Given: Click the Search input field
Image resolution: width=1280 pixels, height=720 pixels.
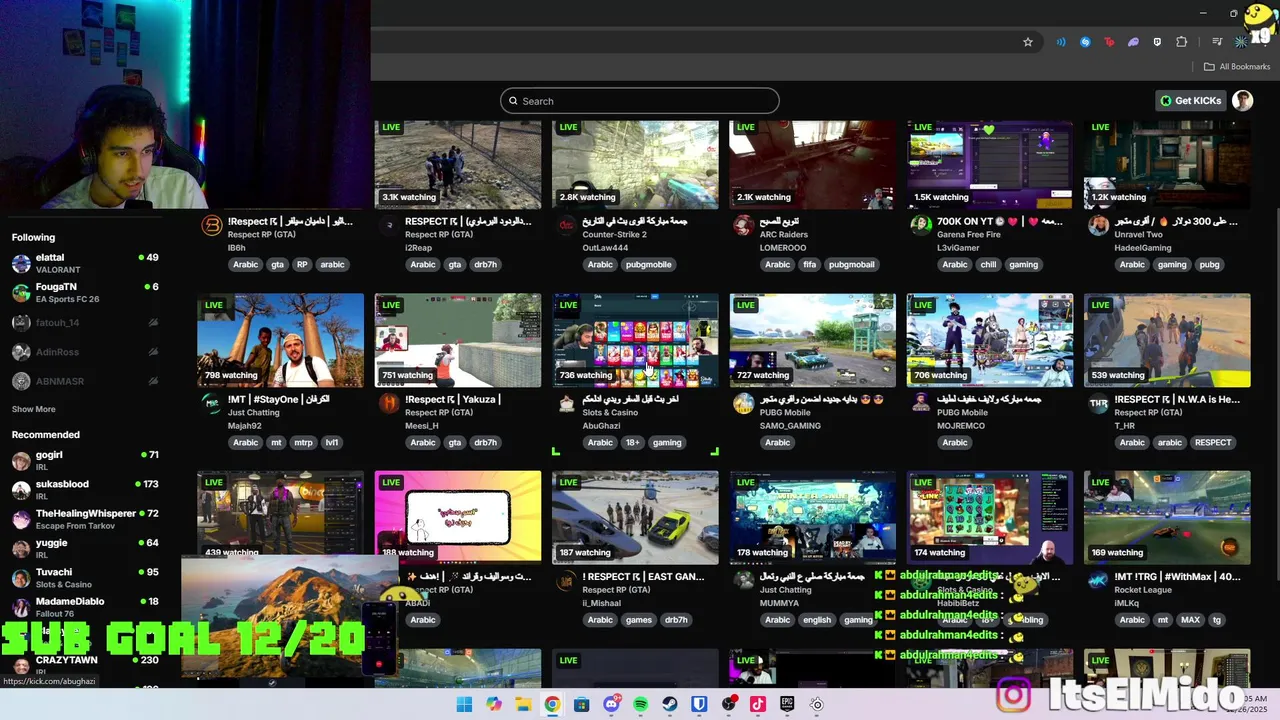Looking at the screenshot, I should 640,101.
